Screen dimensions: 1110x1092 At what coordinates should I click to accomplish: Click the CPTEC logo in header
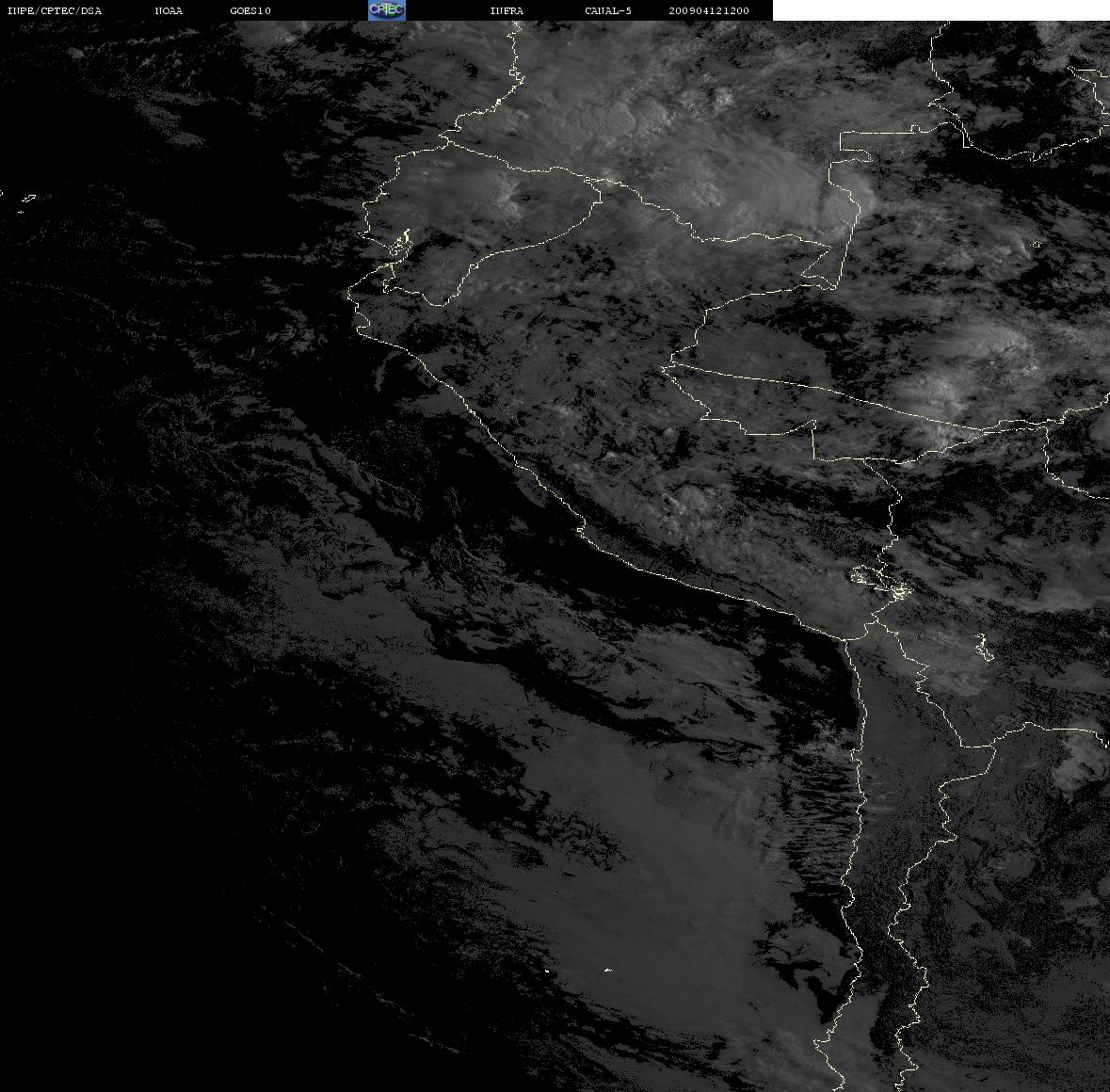click(387, 10)
